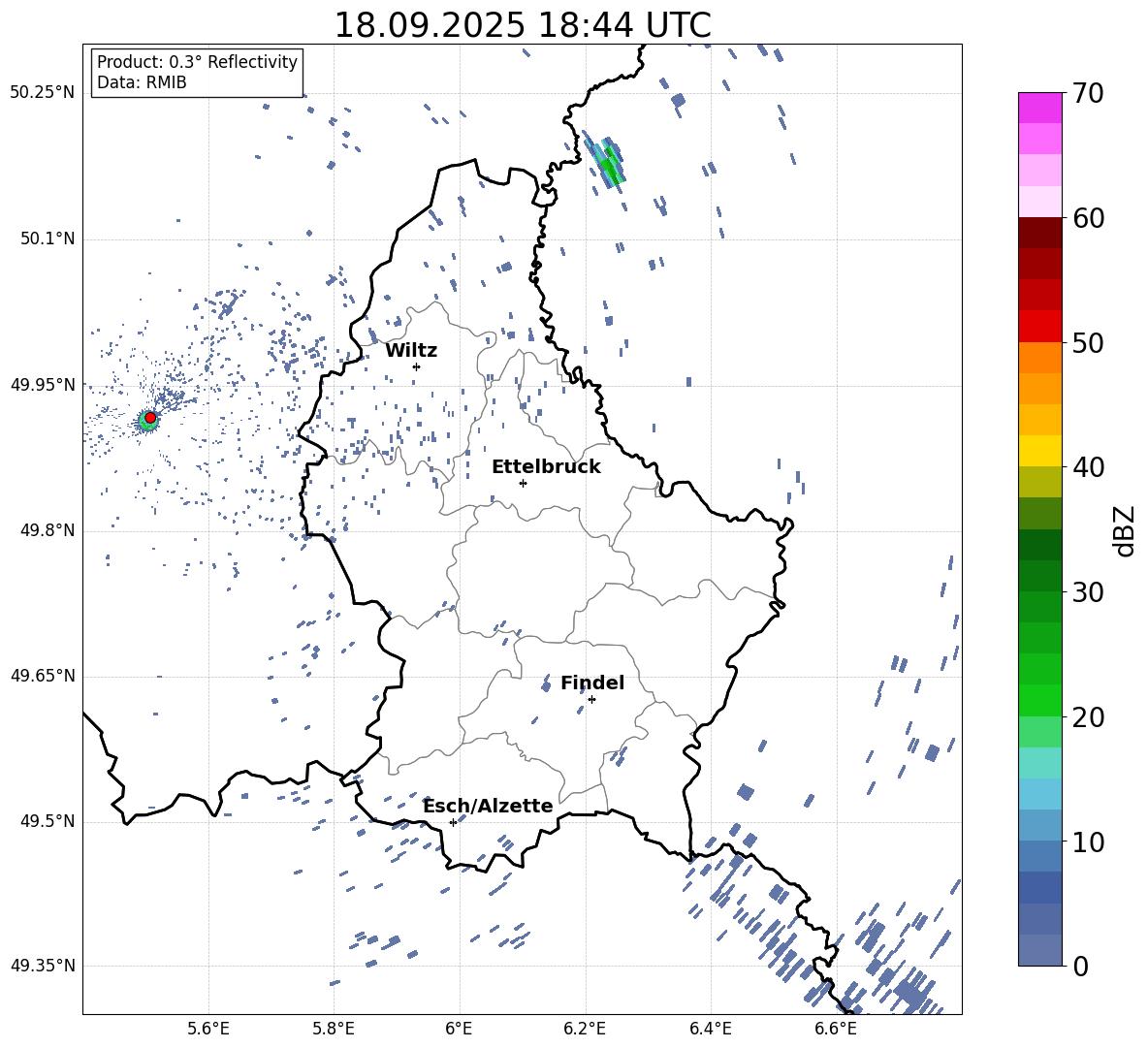Click the light cyan colorbar segment near 15
Image resolution: width=1148 pixels, height=1048 pixels.
click(x=1039, y=763)
